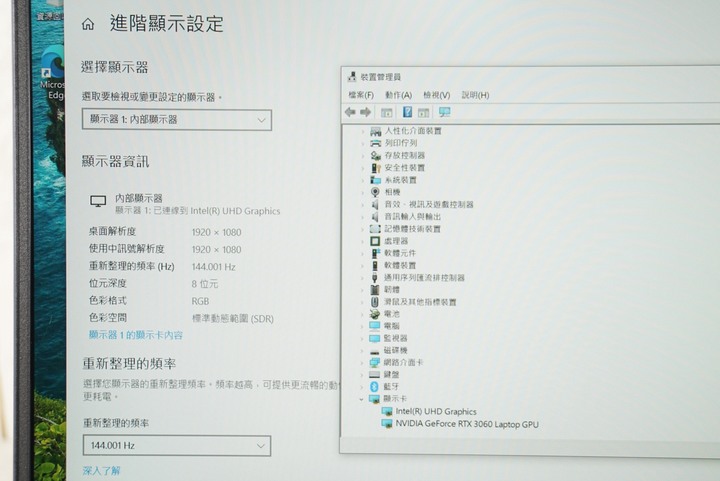Image resolution: width=720 pixels, height=481 pixels.
Task: Click the 人性化介面裝置 category icon
Action: click(376, 131)
